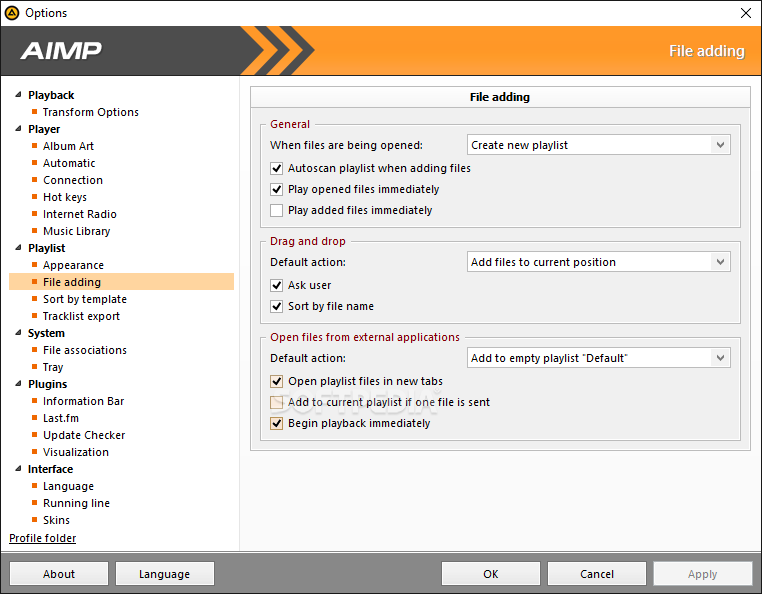The image size is (762, 594).
Task: Click the Apply button
Action: [703, 574]
